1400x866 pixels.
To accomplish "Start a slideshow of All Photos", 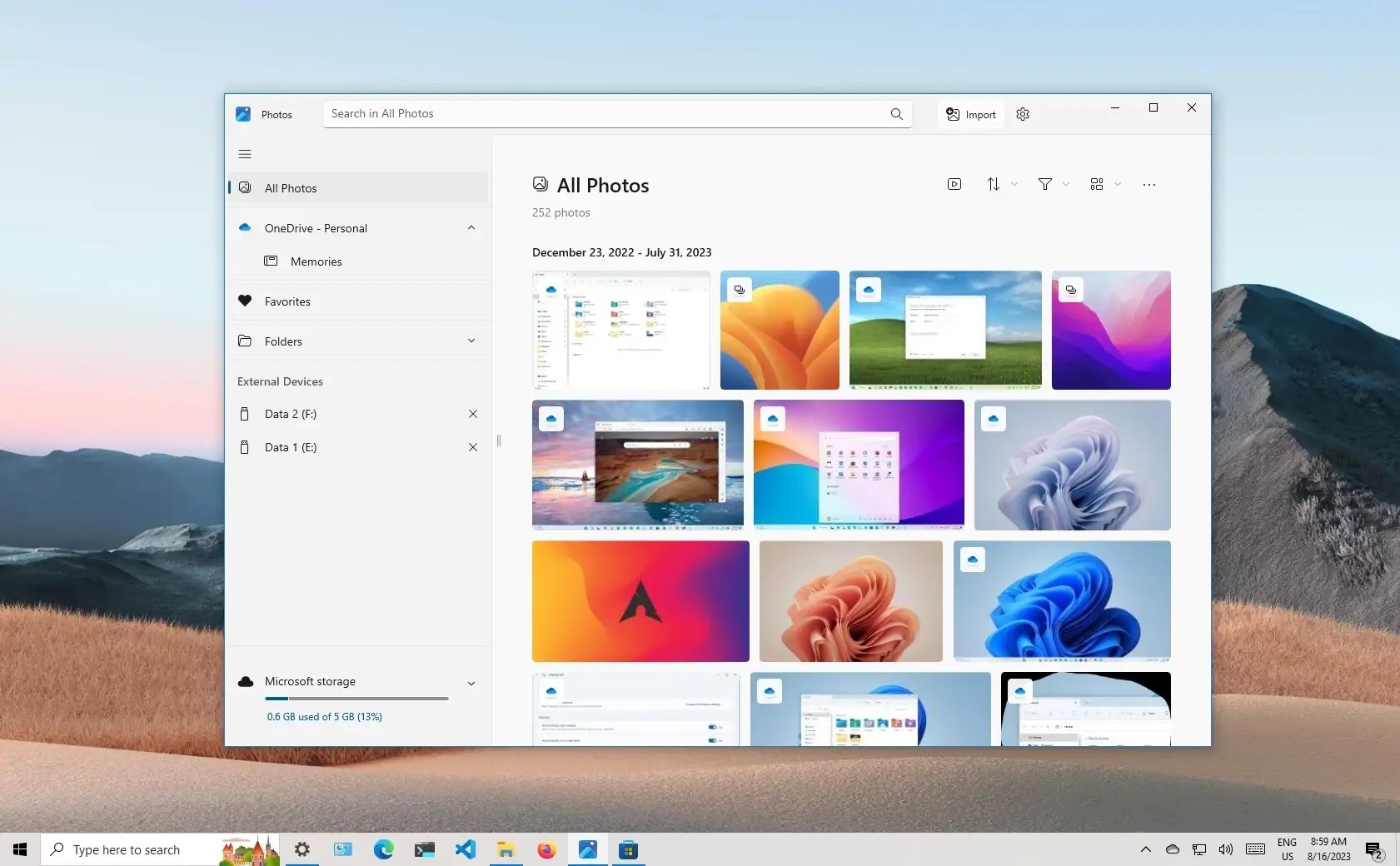I will coord(954,184).
